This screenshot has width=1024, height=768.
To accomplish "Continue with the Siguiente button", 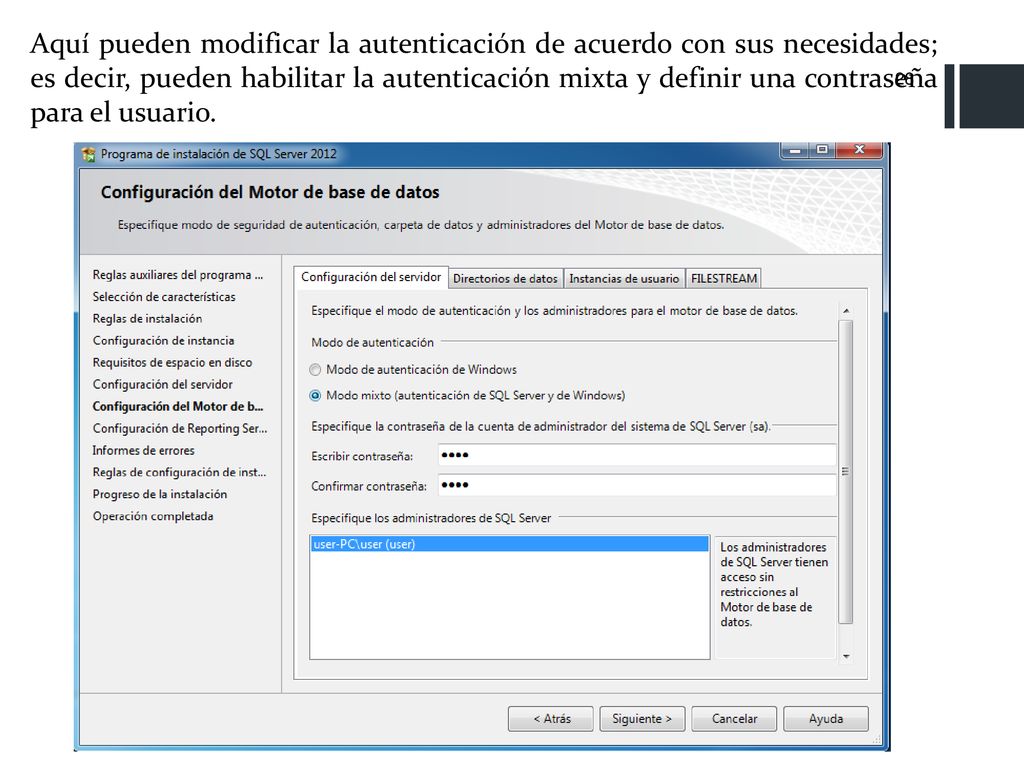I will [x=642, y=719].
